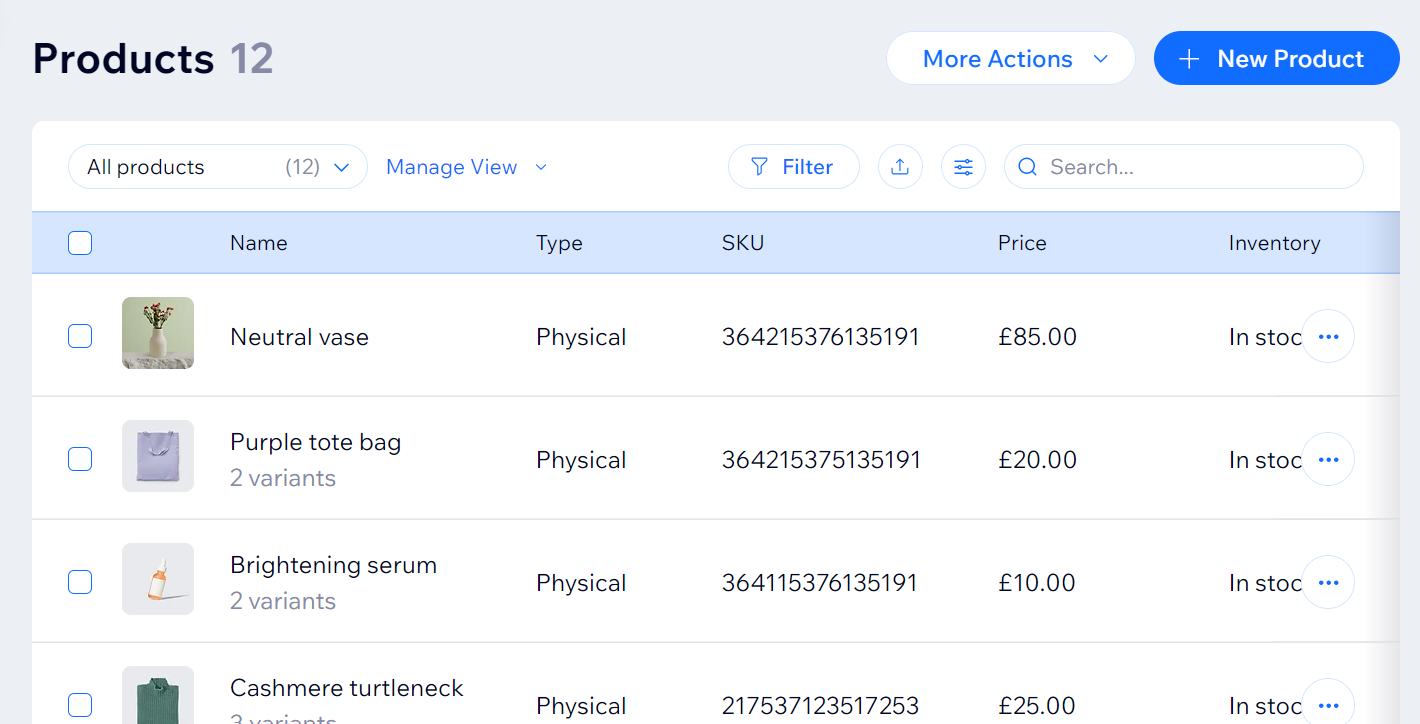Screen dimensions: 1420x724
Task: Click the table settings adjust icon
Action: click(x=963, y=166)
